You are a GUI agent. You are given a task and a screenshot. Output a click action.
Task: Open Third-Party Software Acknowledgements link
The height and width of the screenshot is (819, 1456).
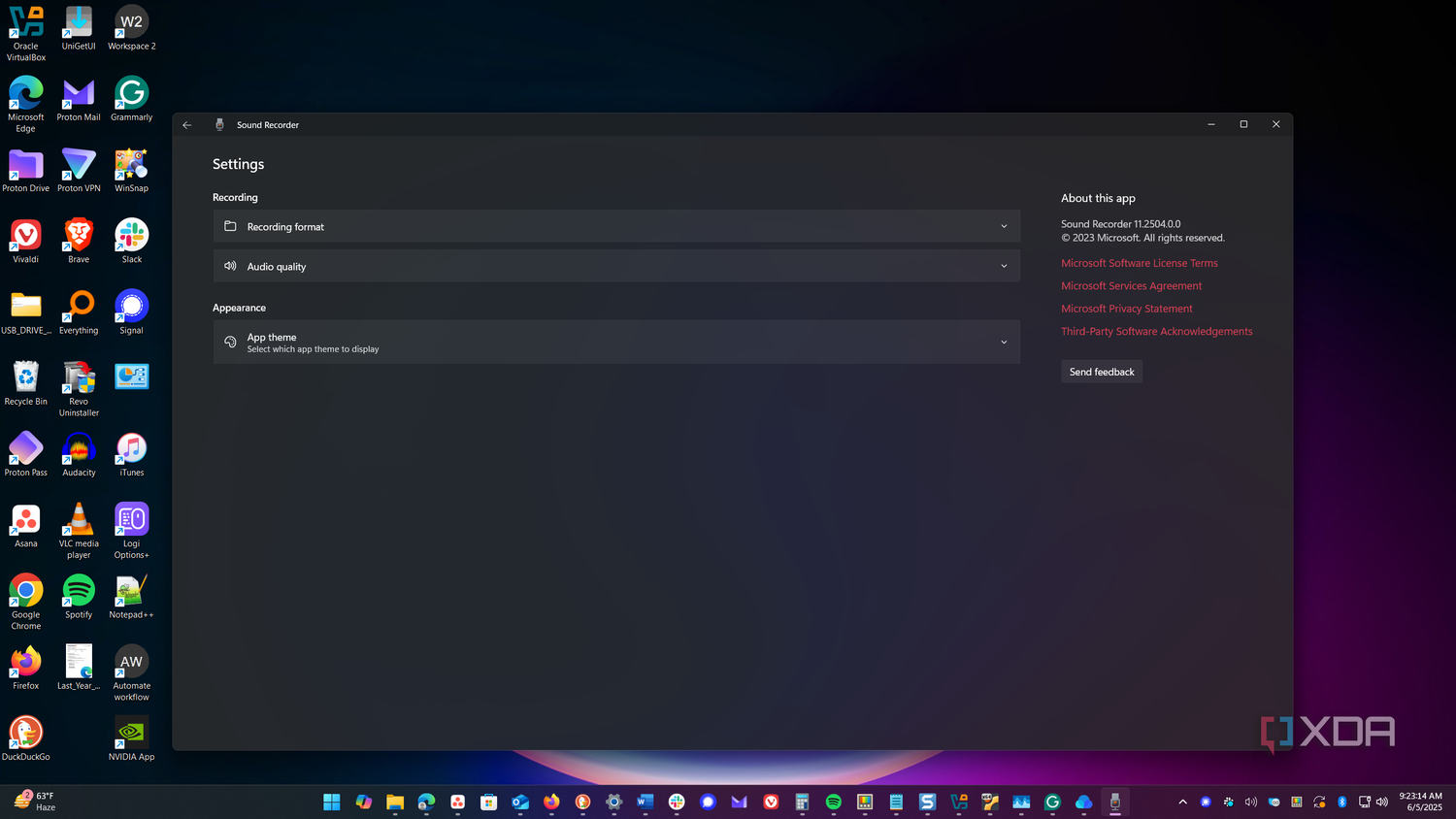[1156, 332]
